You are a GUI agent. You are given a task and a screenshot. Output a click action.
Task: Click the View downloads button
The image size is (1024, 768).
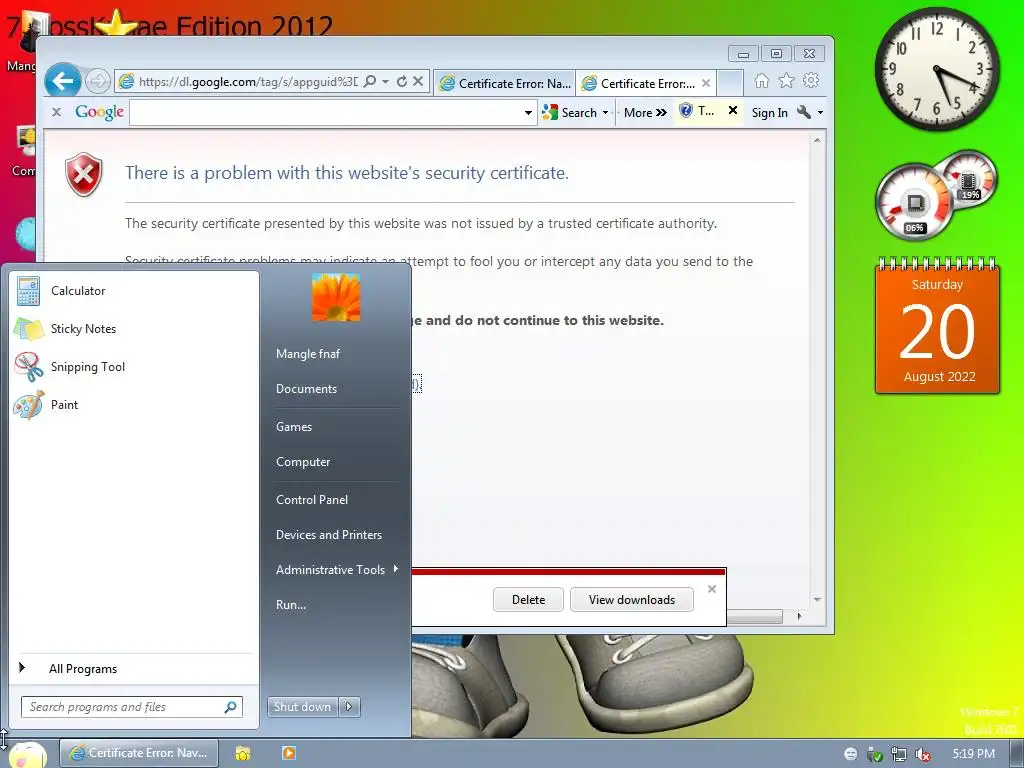click(x=632, y=600)
